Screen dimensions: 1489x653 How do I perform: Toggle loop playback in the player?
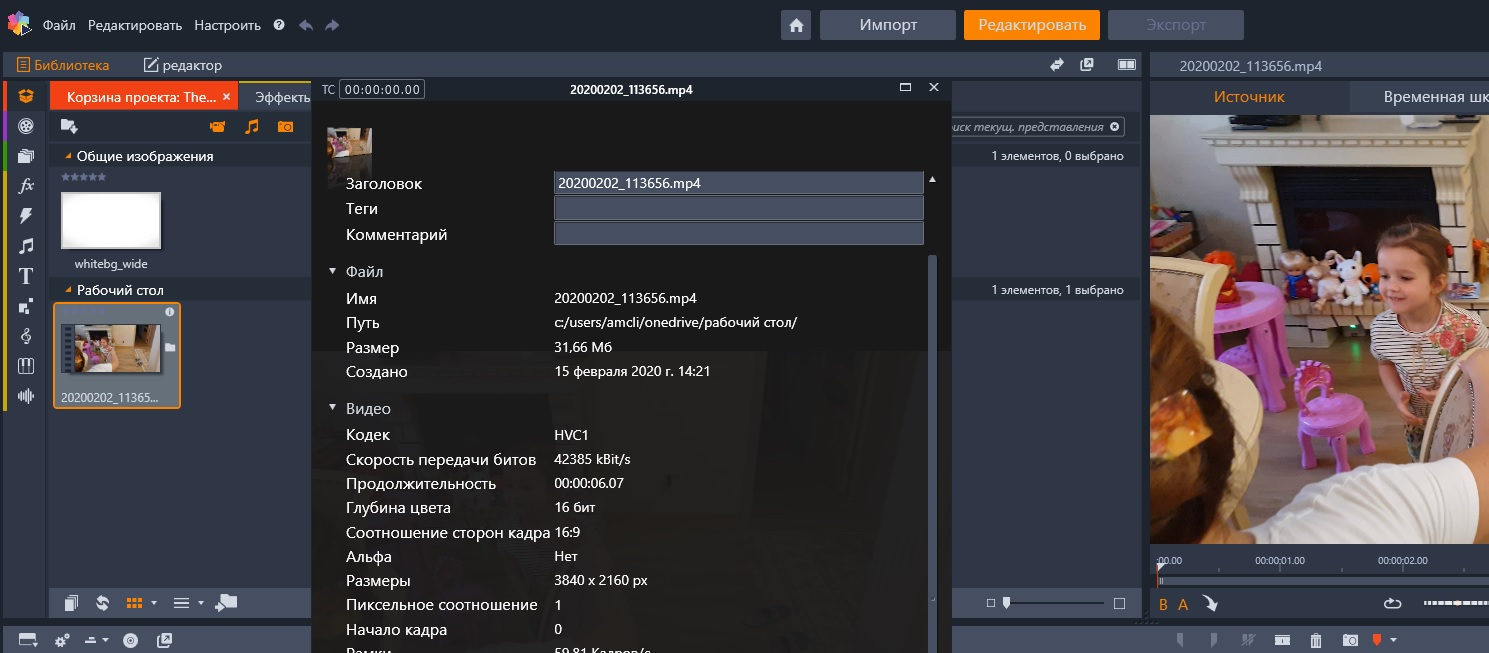point(1392,603)
